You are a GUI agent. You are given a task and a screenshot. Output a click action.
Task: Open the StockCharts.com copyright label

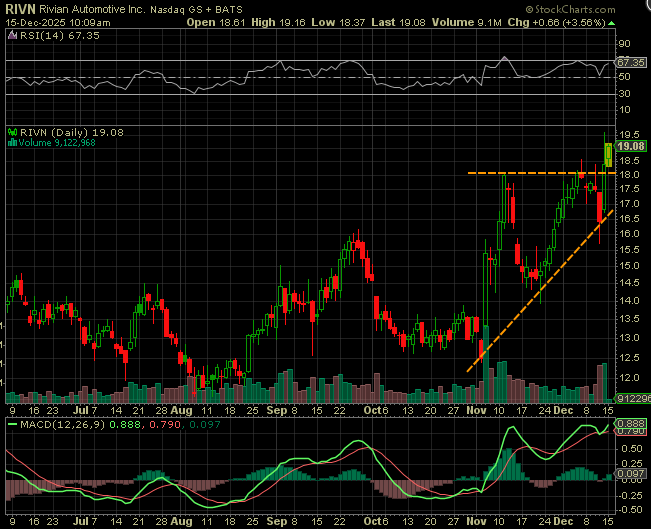tap(570, 9)
